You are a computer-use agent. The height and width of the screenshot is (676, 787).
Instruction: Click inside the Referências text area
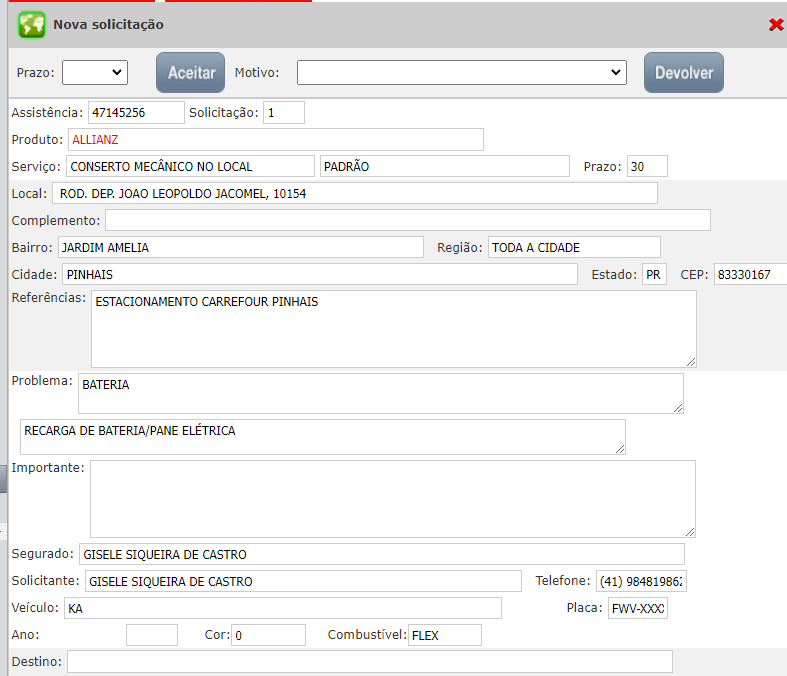pyautogui.click(x=392, y=329)
